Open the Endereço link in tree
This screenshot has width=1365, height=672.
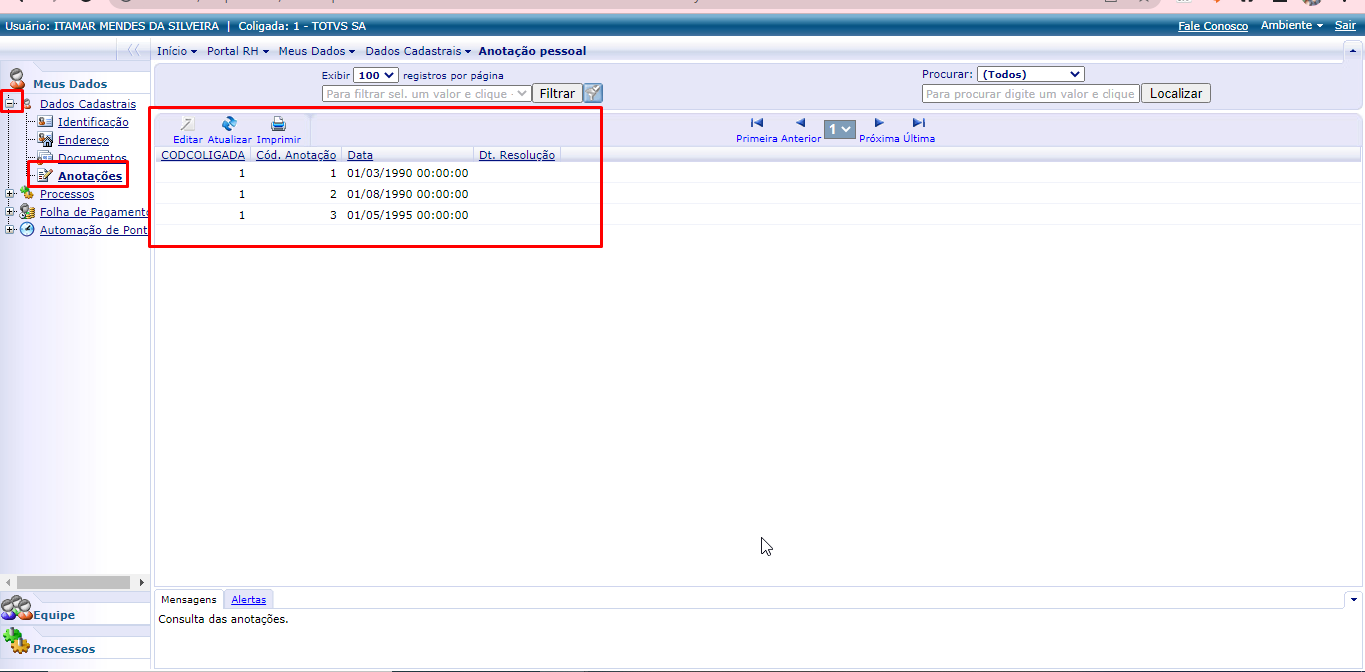click(x=83, y=140)
